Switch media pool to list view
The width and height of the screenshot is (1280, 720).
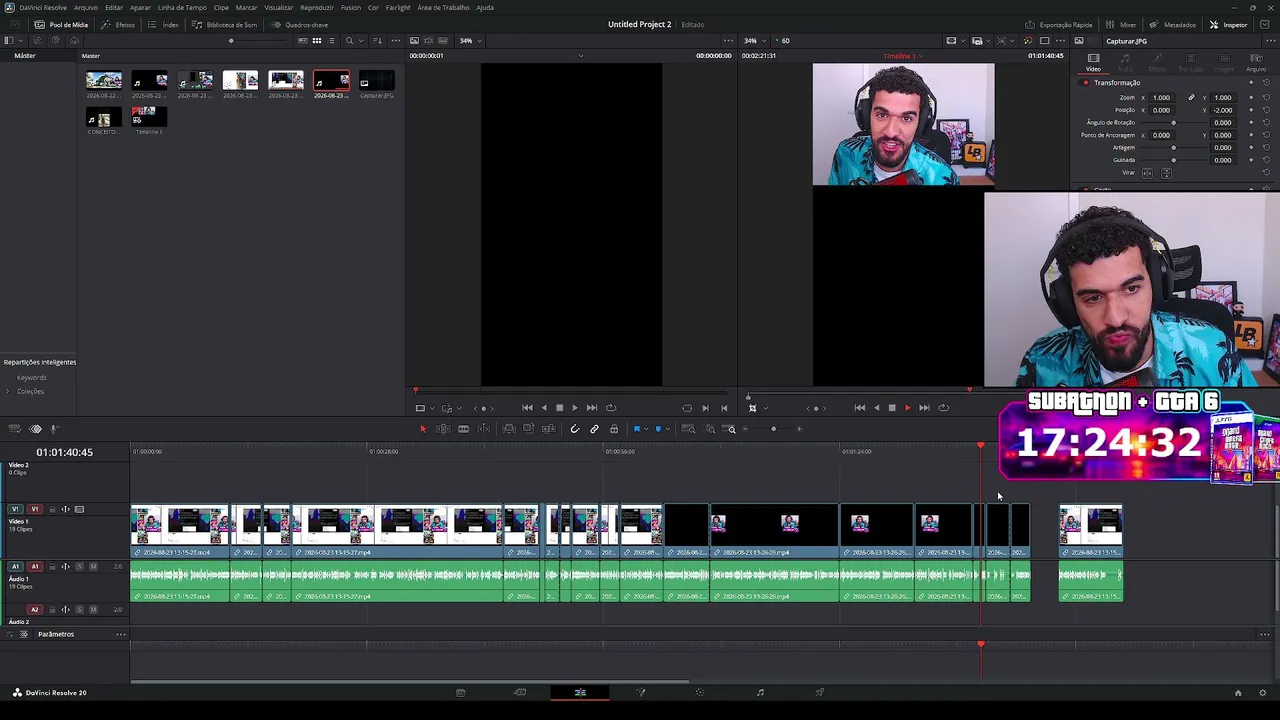click(332, 41)
